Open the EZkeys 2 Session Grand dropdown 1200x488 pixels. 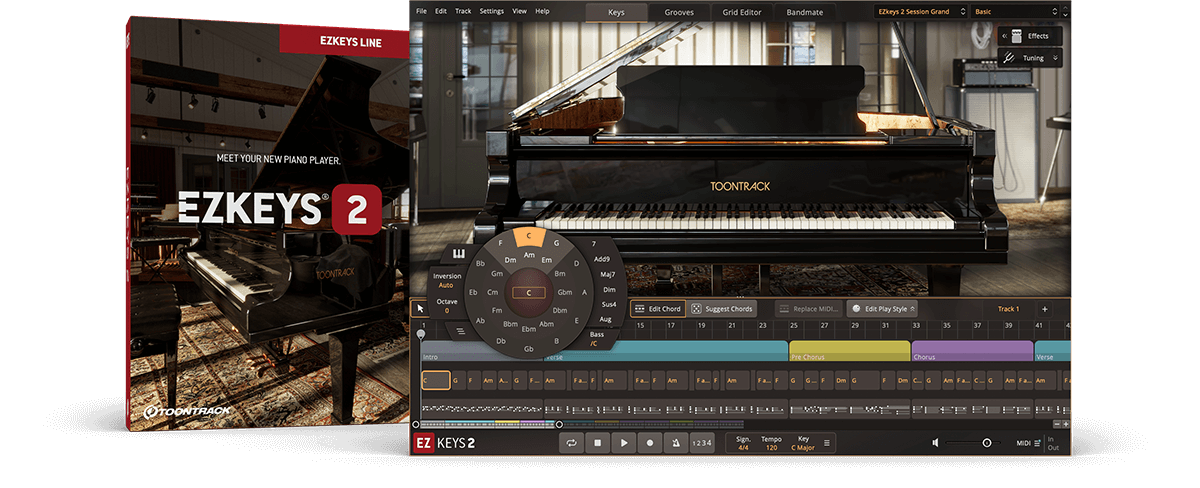[x=918, y=11]
